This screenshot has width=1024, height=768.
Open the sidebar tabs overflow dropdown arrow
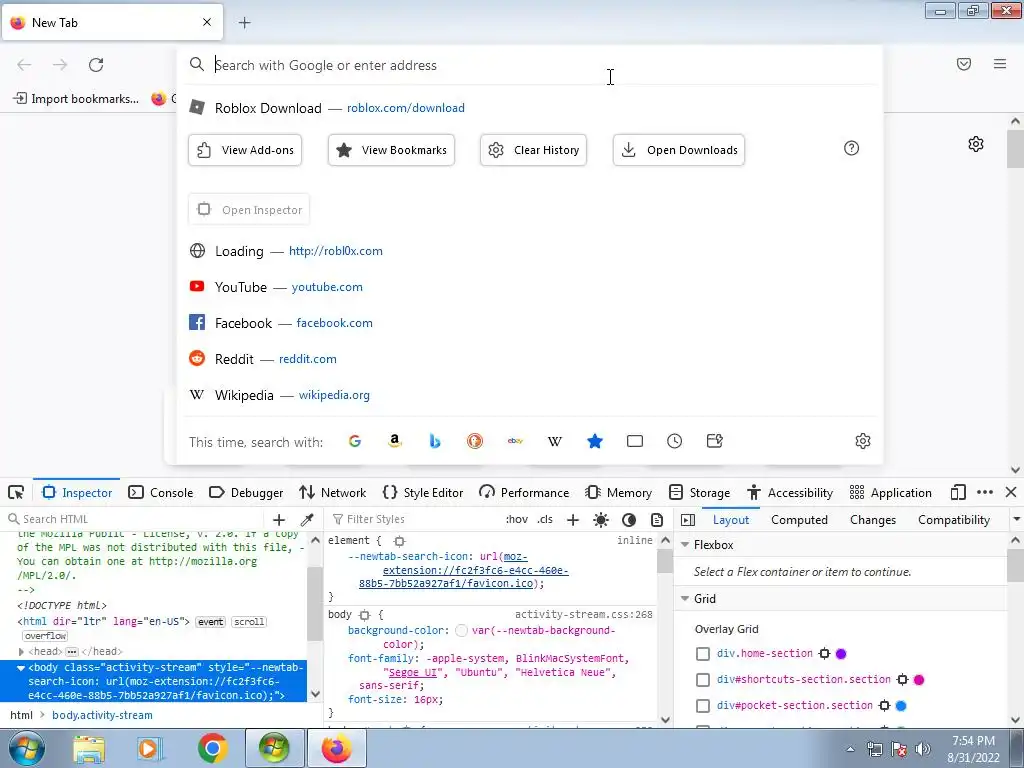tap(1016, 520)
